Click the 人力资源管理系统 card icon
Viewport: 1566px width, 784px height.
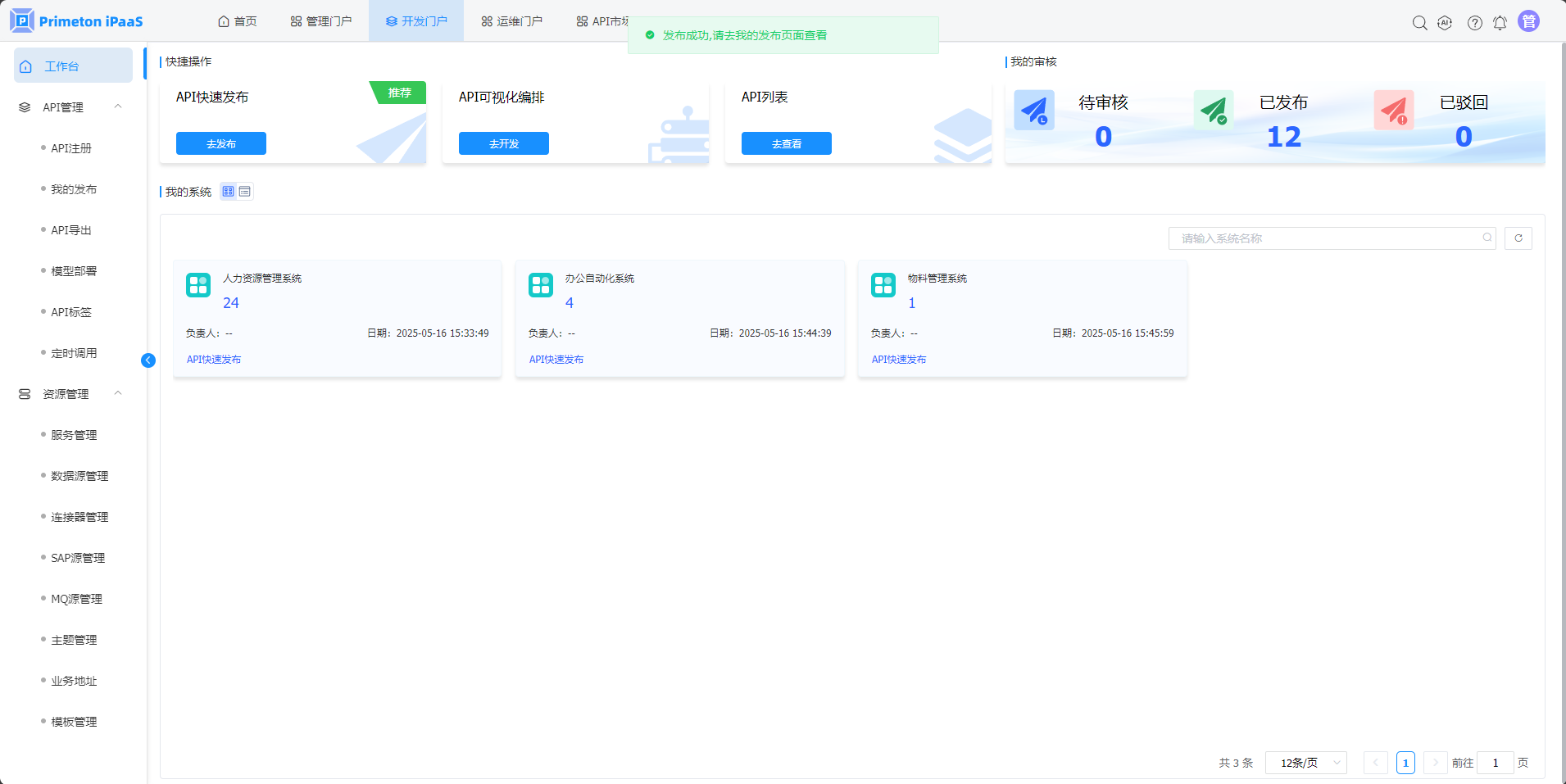pos(198,285)
